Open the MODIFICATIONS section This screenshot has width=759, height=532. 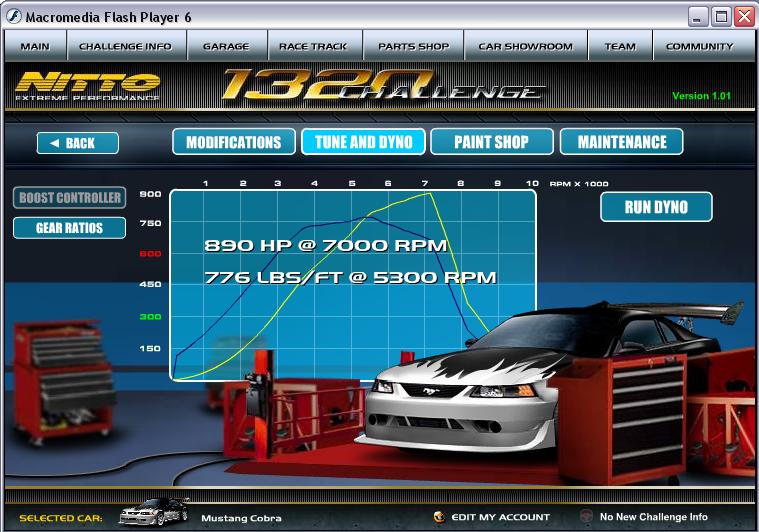pos(234,142)
